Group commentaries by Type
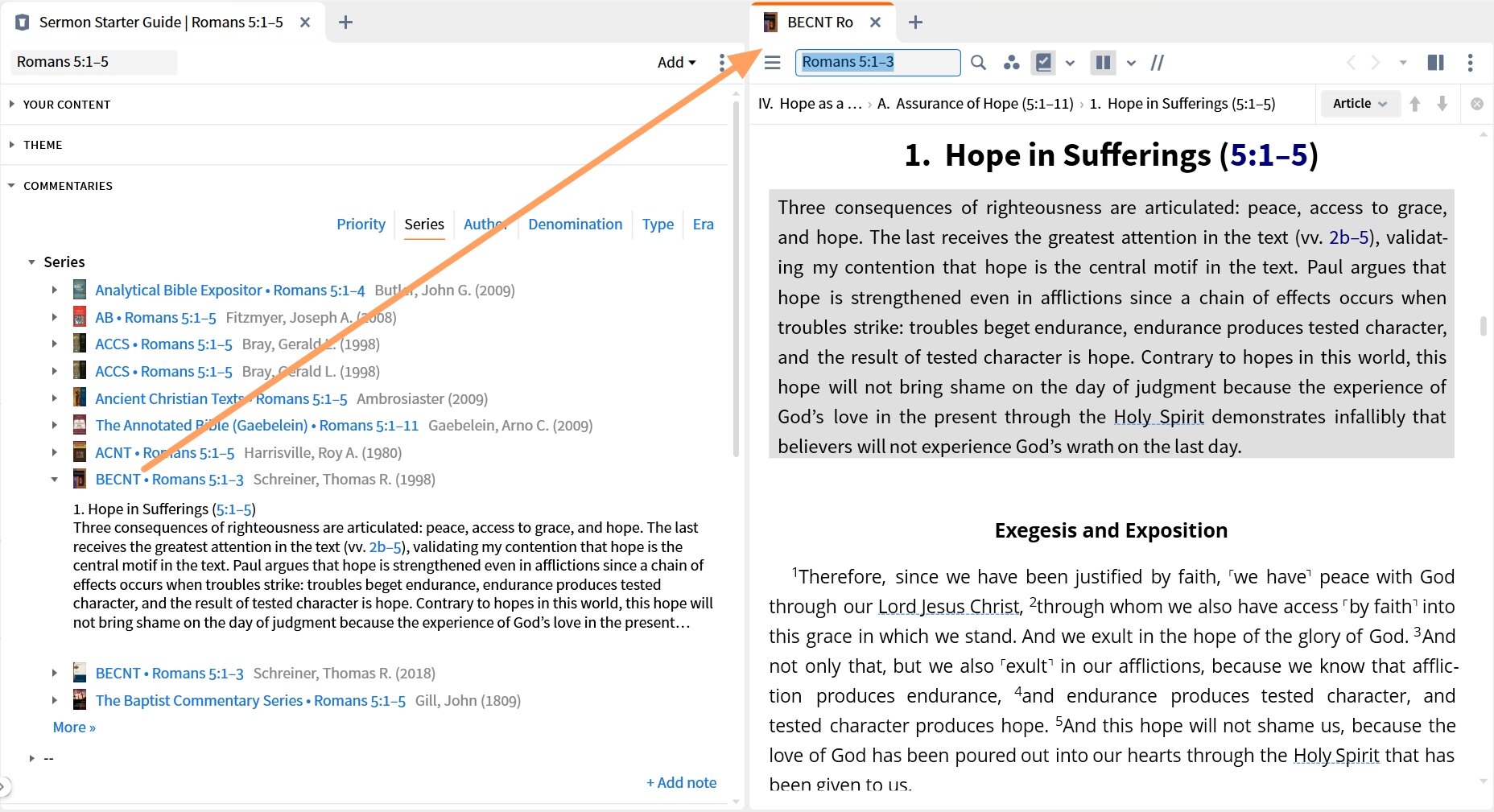 point(658,225)
